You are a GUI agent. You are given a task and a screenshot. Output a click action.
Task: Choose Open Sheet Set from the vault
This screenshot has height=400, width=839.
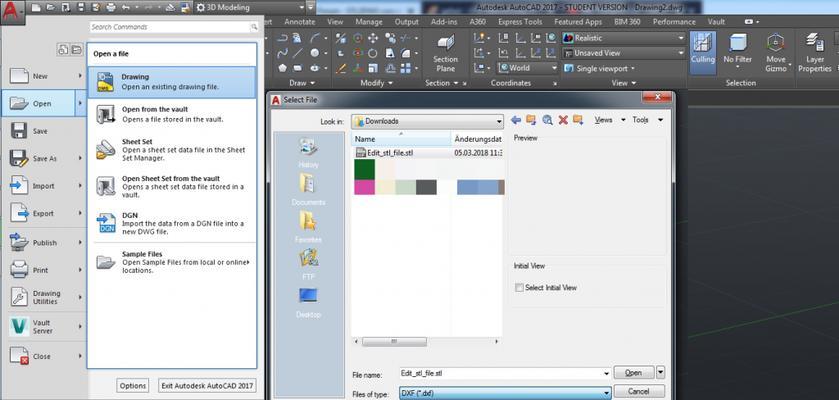[172, 187]
